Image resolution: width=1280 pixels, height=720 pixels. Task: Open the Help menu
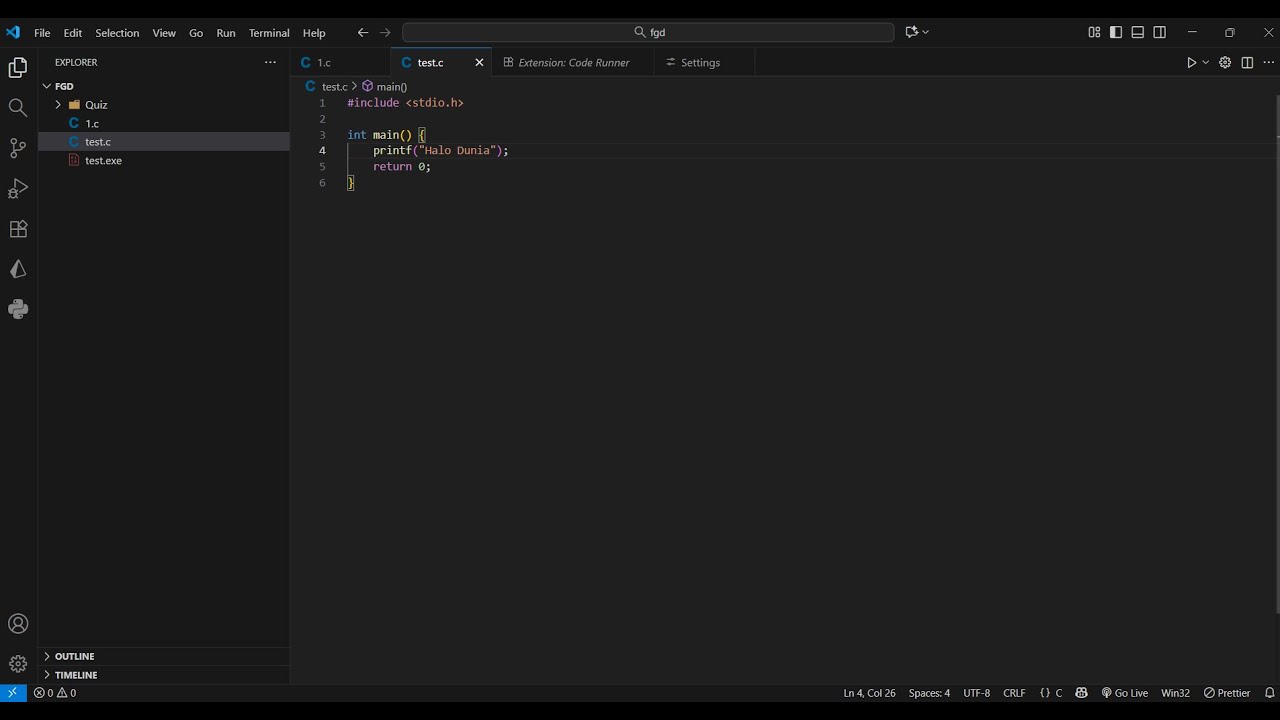pyautogui.click(x=314, y=33)
